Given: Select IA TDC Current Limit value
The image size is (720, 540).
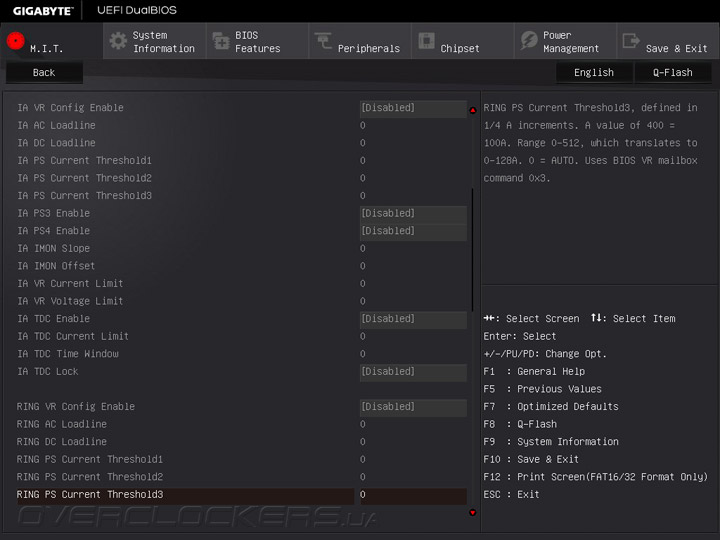Looking at the screenshot, I should click(363, 337).
